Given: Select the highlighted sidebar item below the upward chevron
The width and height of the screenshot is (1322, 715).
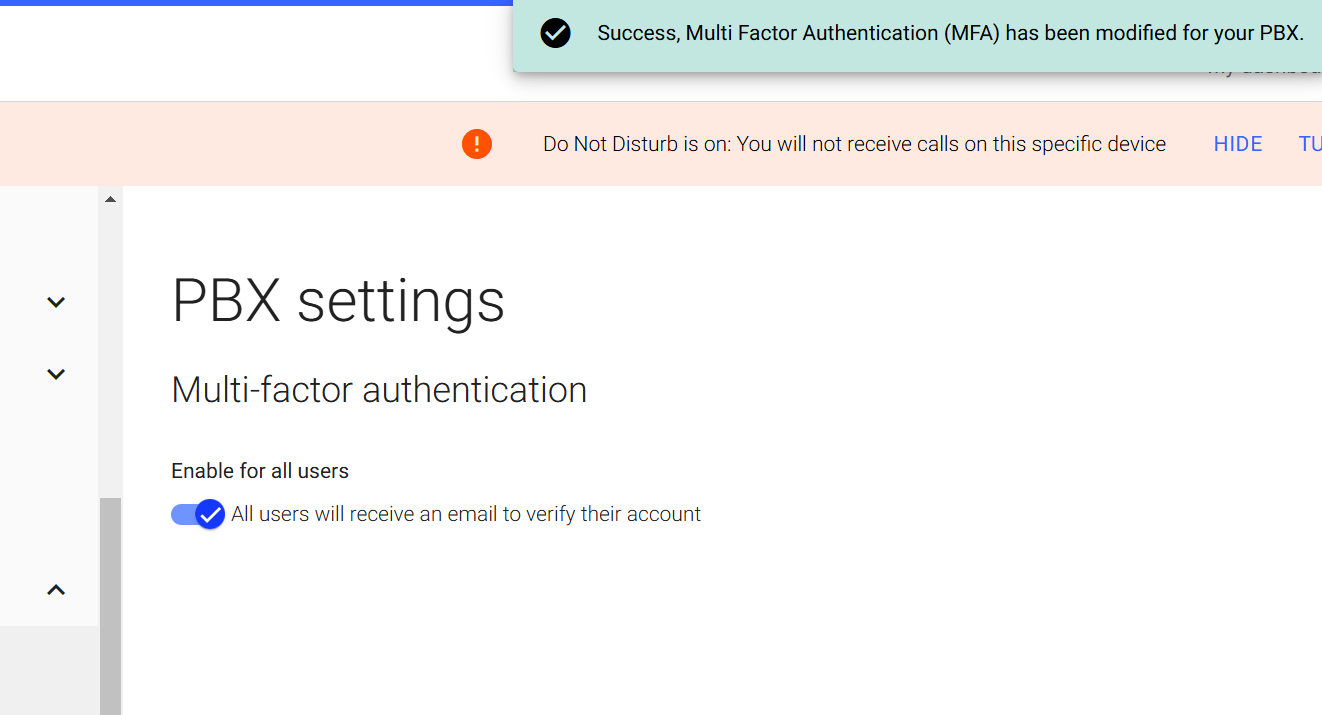Looking at the screenshot, I should tap(49, 670).
